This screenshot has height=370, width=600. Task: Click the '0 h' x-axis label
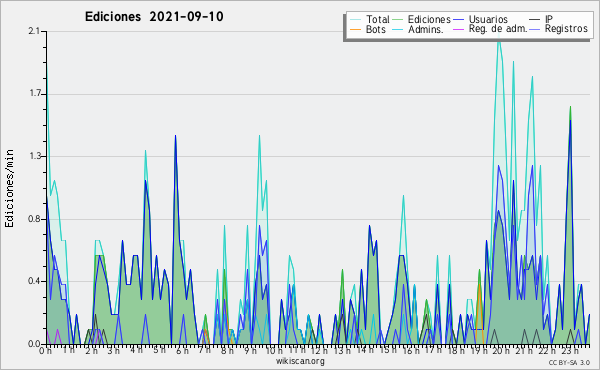pos(46,350)
